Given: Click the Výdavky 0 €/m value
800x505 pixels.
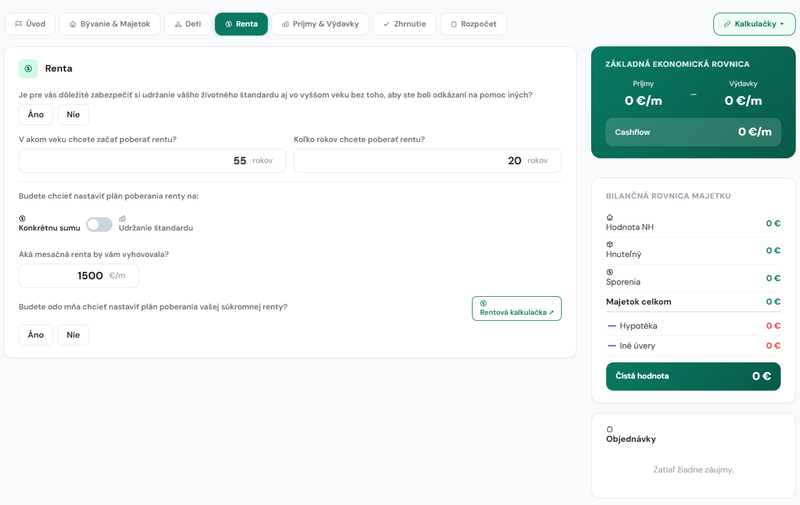Looking at the screenshot, I should pos(743,101).
